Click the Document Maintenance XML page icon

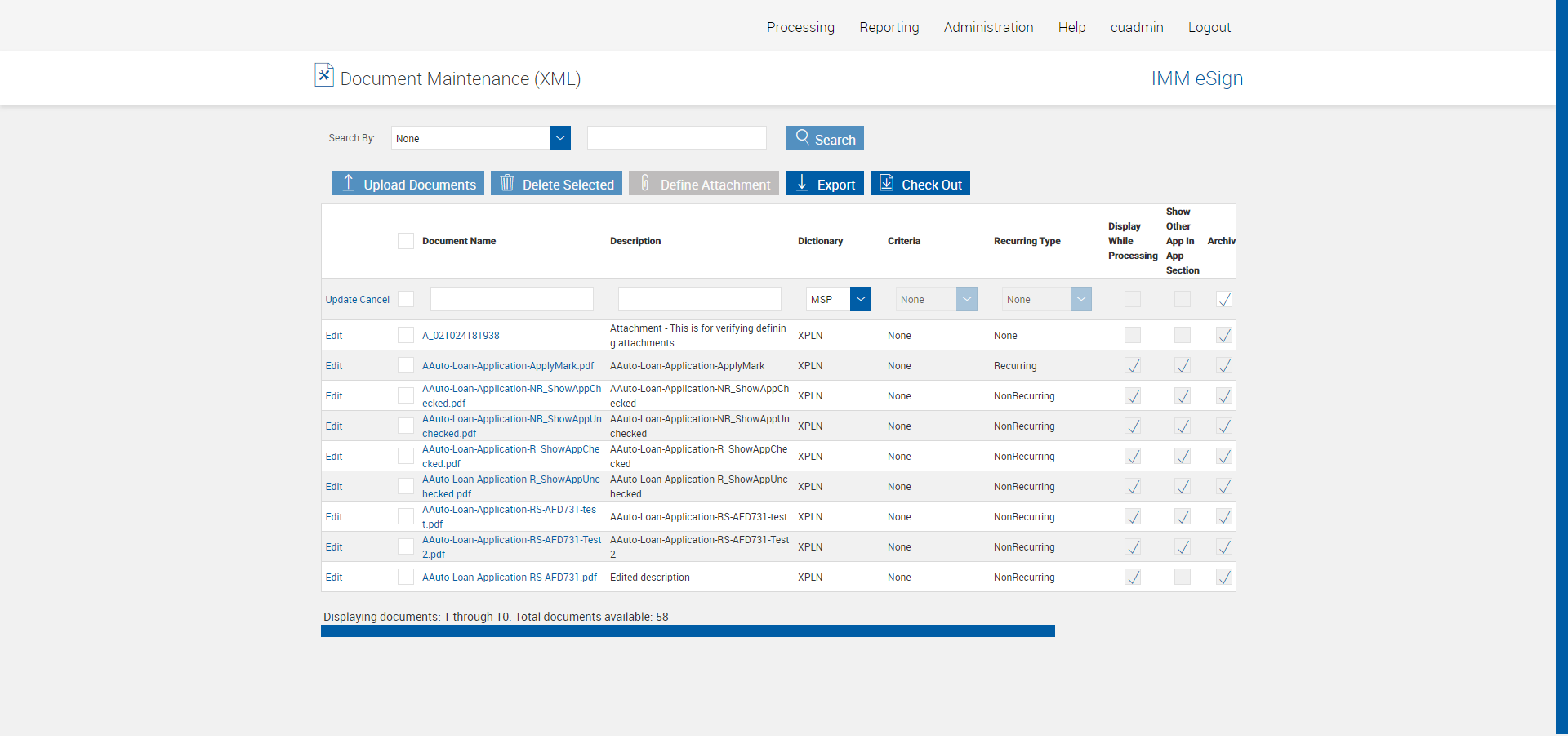(x=324, y=76)
